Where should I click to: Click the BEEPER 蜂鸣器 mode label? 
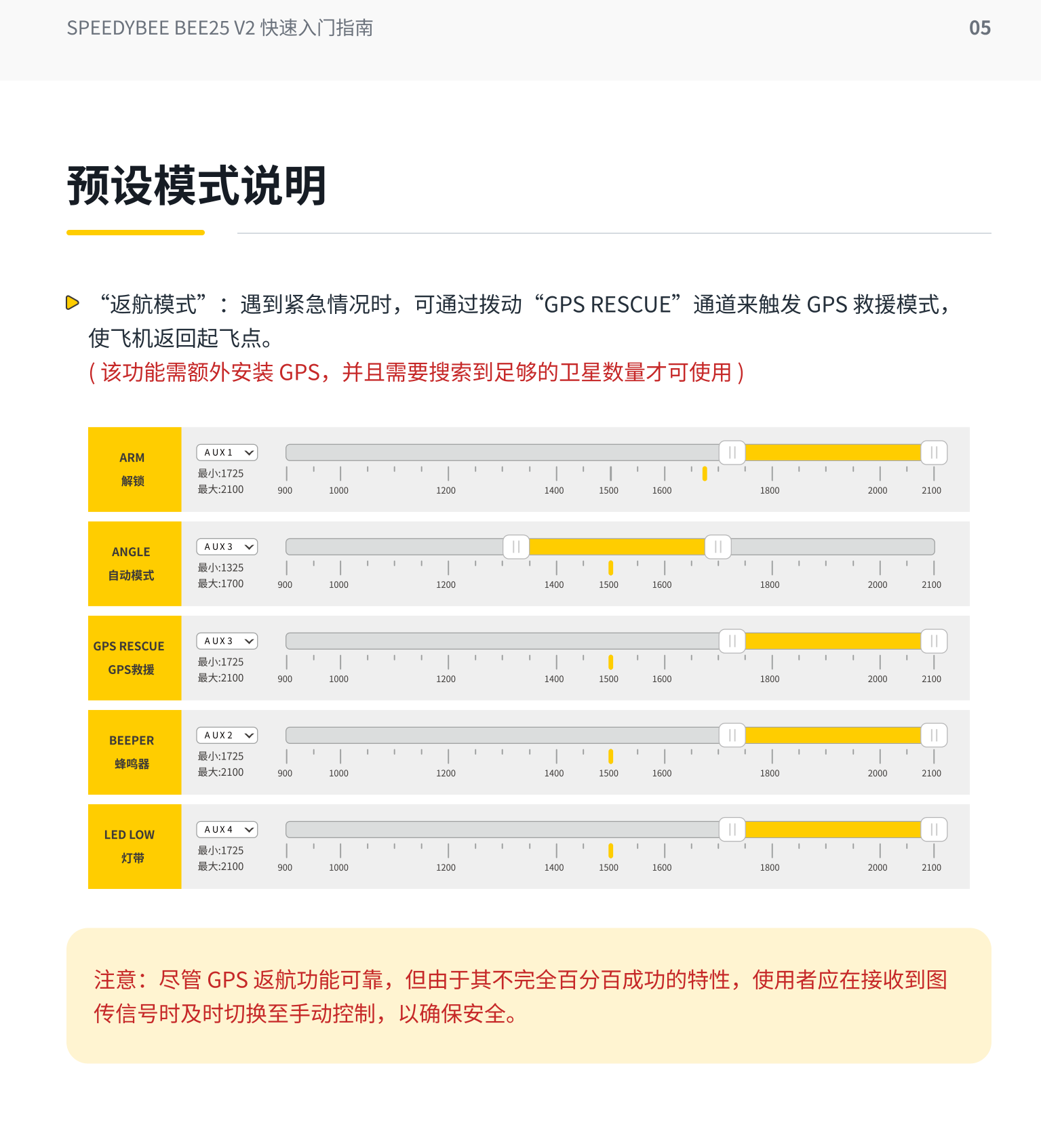click(x=135, y=752)
